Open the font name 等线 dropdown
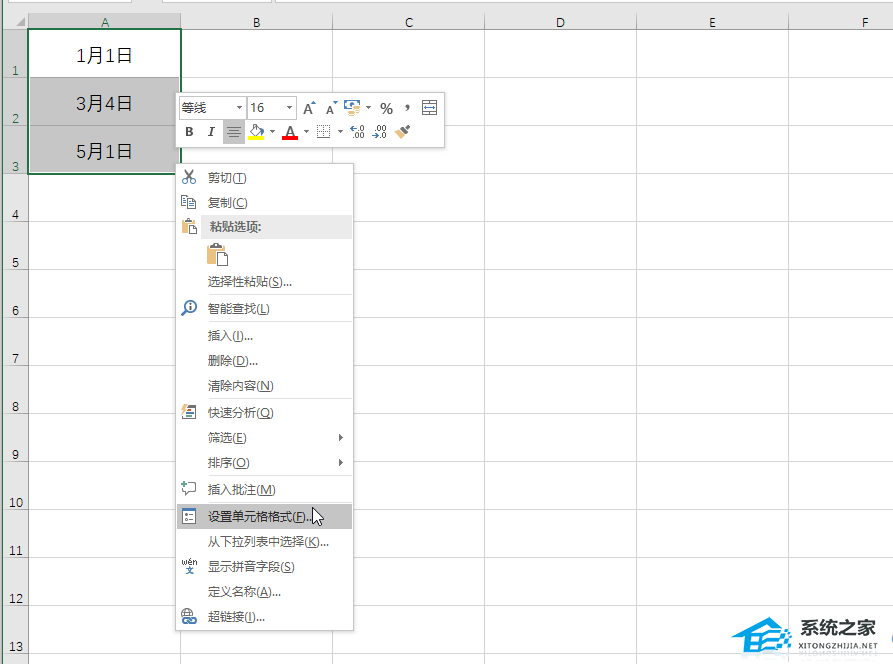Image resolution: width=893 pixels, height=664 pixels. pos(239,108)
